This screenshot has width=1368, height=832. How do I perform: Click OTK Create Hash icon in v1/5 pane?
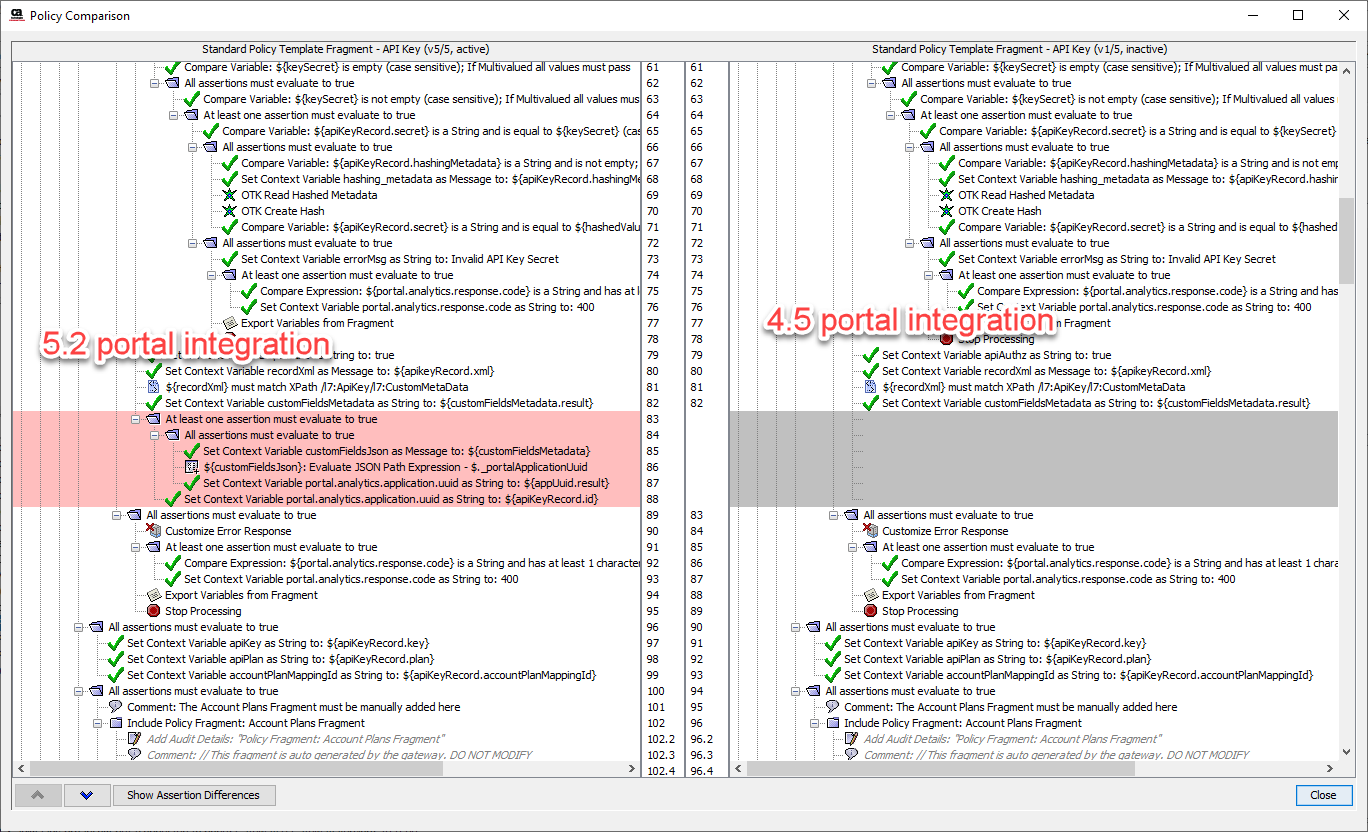[946, 211]
